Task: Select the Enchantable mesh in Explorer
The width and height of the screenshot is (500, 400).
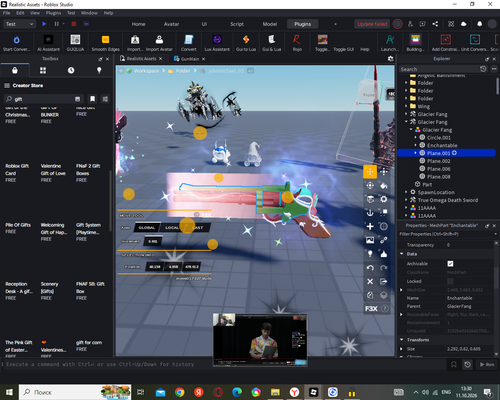Action: pos(442,145)
